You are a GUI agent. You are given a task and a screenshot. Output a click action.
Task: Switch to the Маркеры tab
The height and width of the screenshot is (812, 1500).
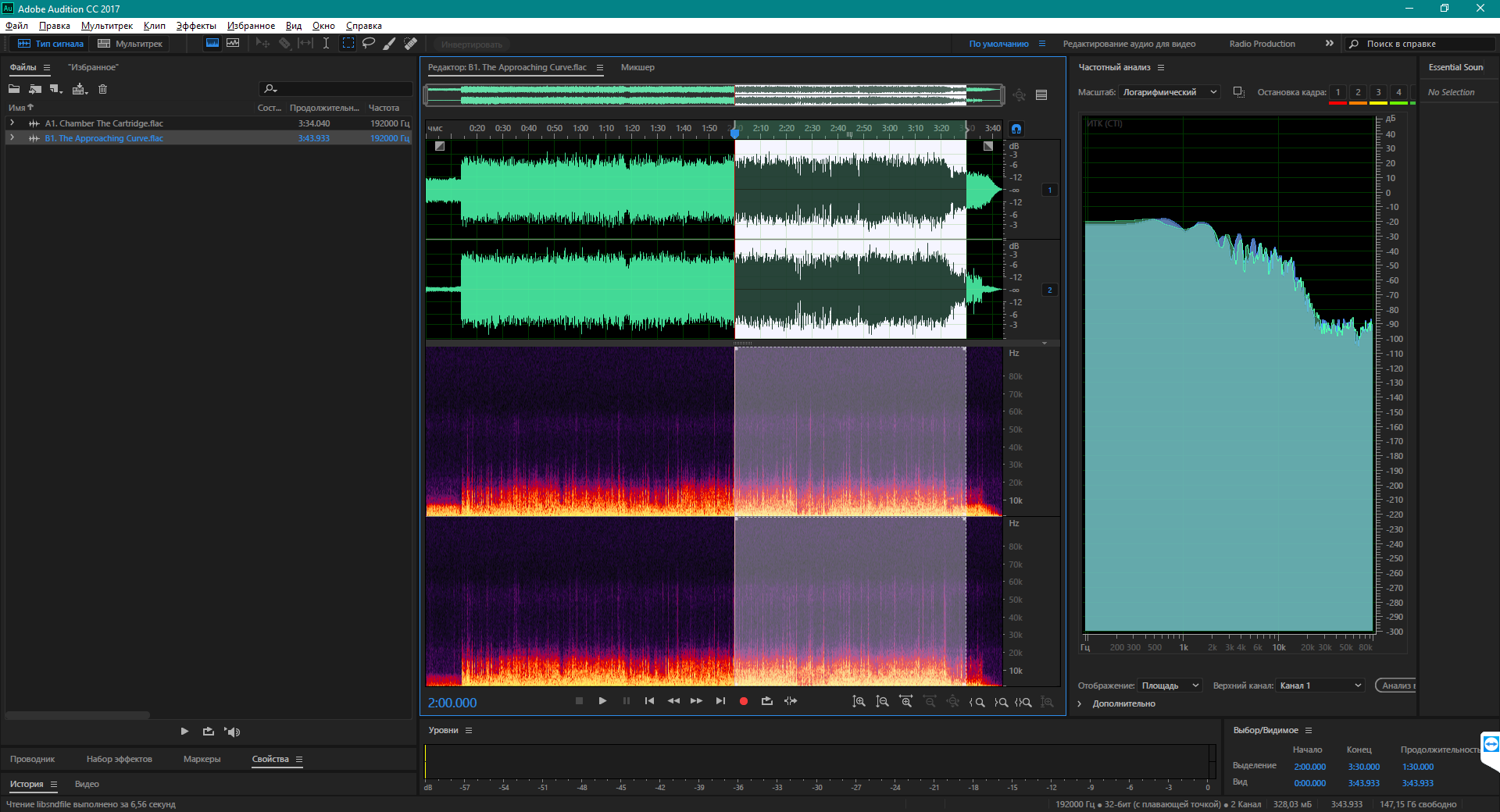202,759
